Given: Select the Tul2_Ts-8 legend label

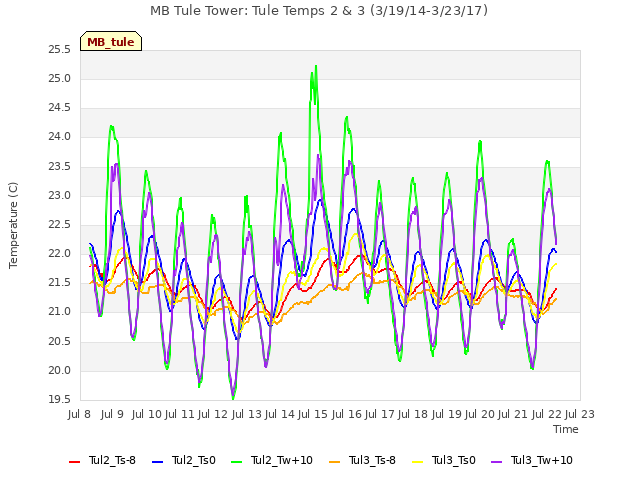Looking at the screenshot, I should 112,460.
